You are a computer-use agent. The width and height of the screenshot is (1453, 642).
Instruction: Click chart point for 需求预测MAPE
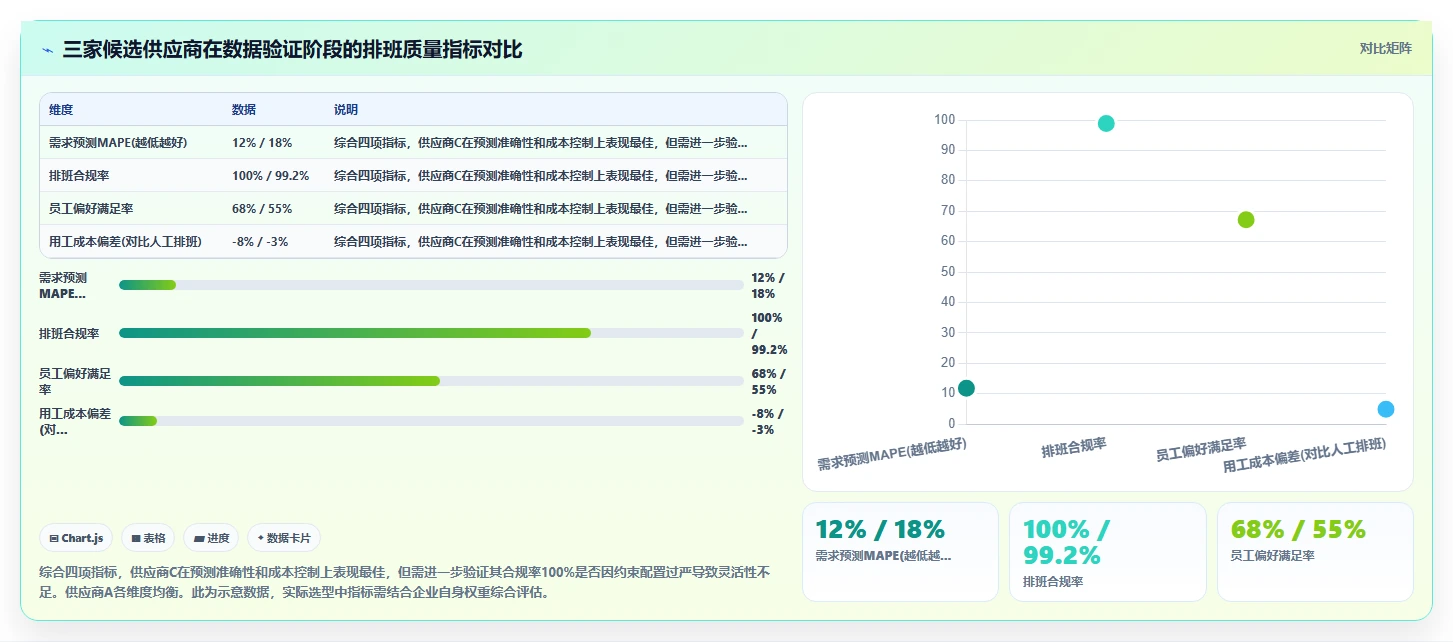966,388
